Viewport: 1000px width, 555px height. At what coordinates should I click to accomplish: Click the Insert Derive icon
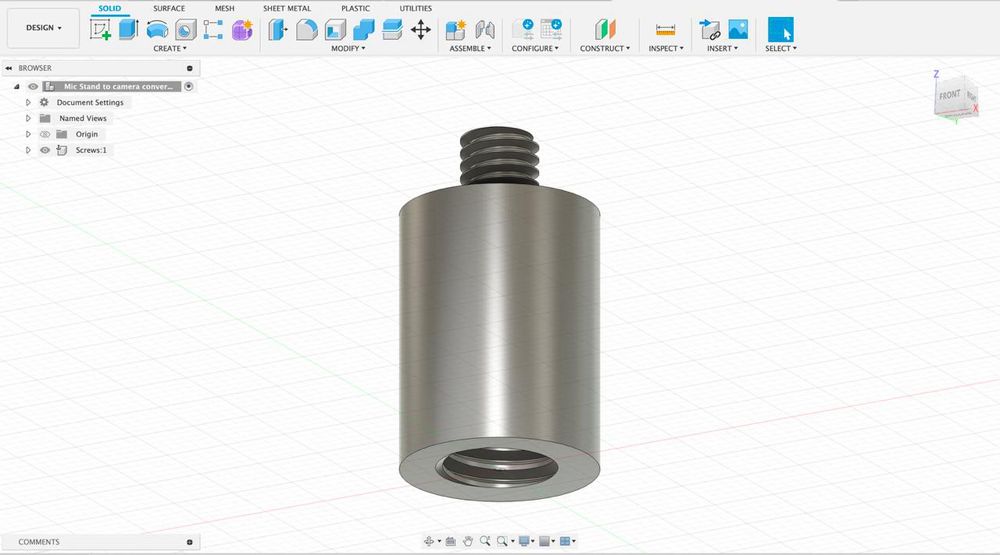tap(709, 29)
